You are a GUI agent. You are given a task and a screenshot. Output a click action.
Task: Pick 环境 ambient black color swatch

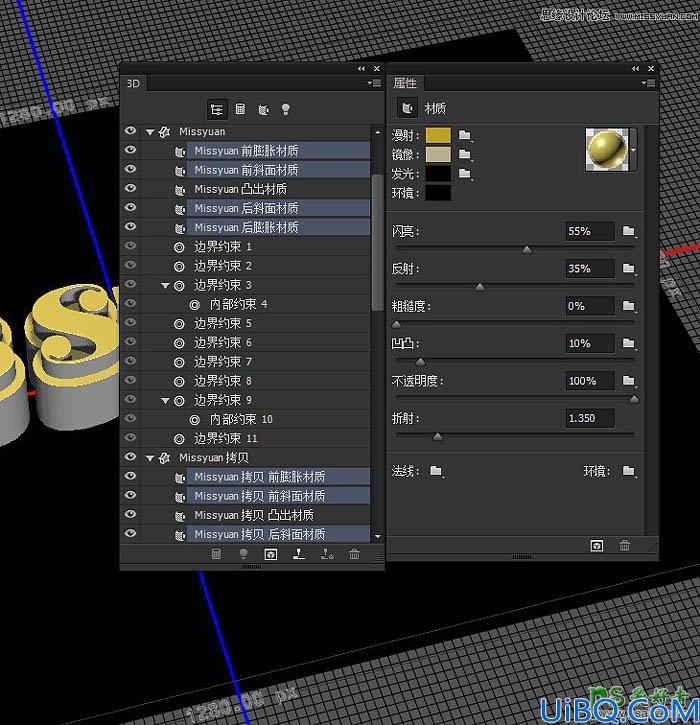(438, 193)
